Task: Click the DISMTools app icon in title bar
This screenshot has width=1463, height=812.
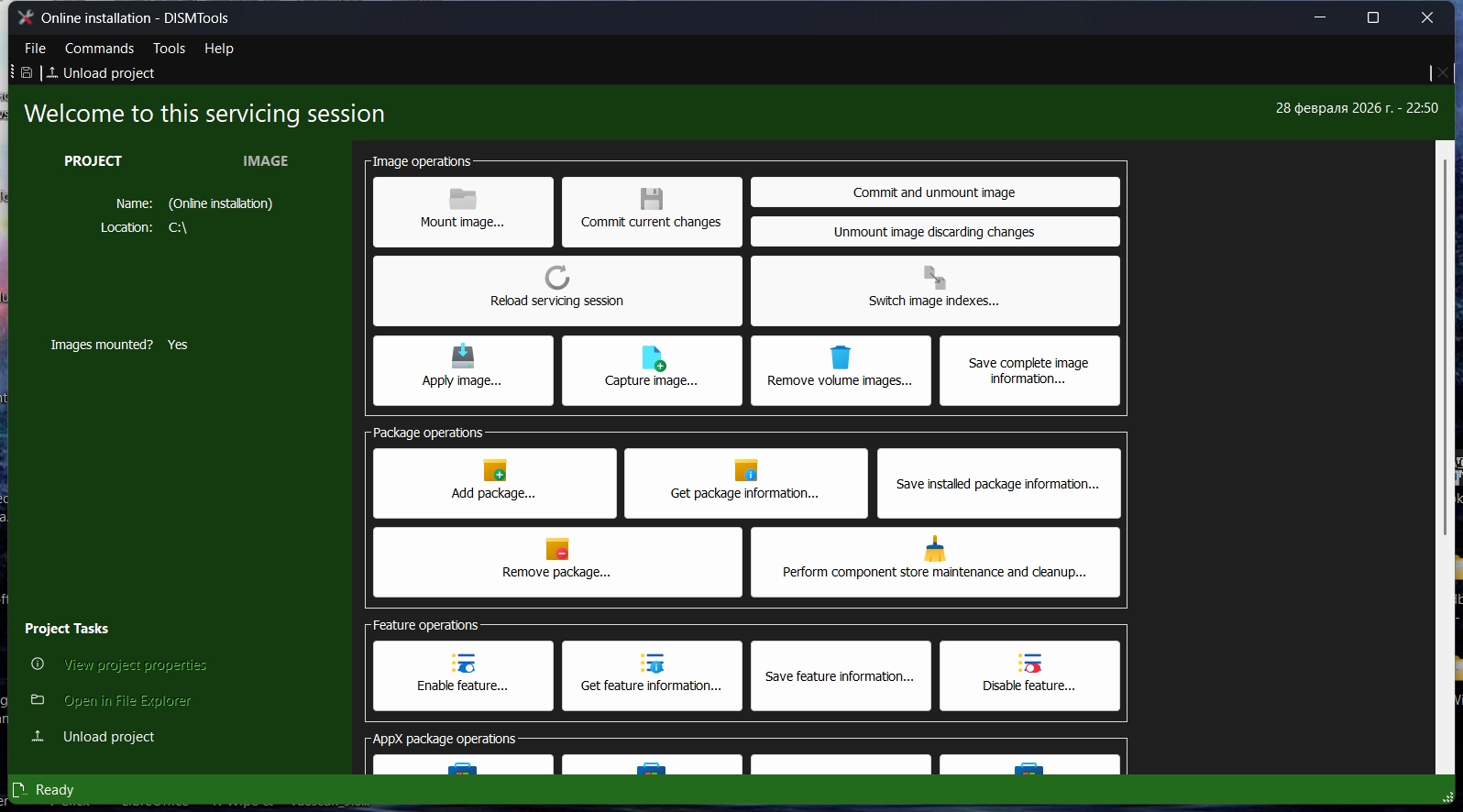Action: (26, 17)
